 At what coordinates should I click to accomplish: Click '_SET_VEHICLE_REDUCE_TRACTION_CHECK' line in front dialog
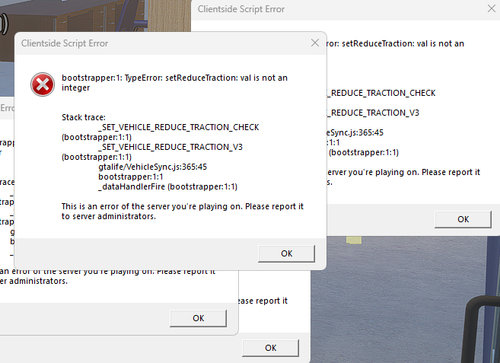[179, 127]
